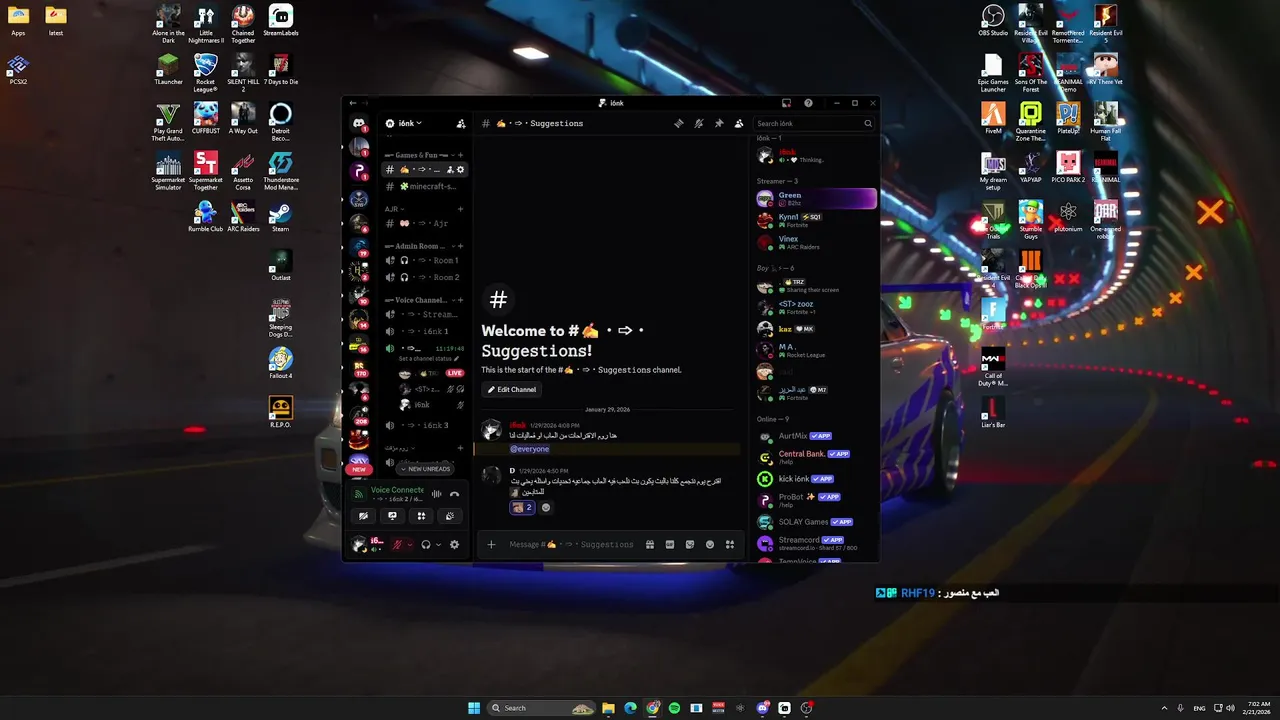
Task: Join the i6nk 3 voice channel
Action: click(425, 425)
